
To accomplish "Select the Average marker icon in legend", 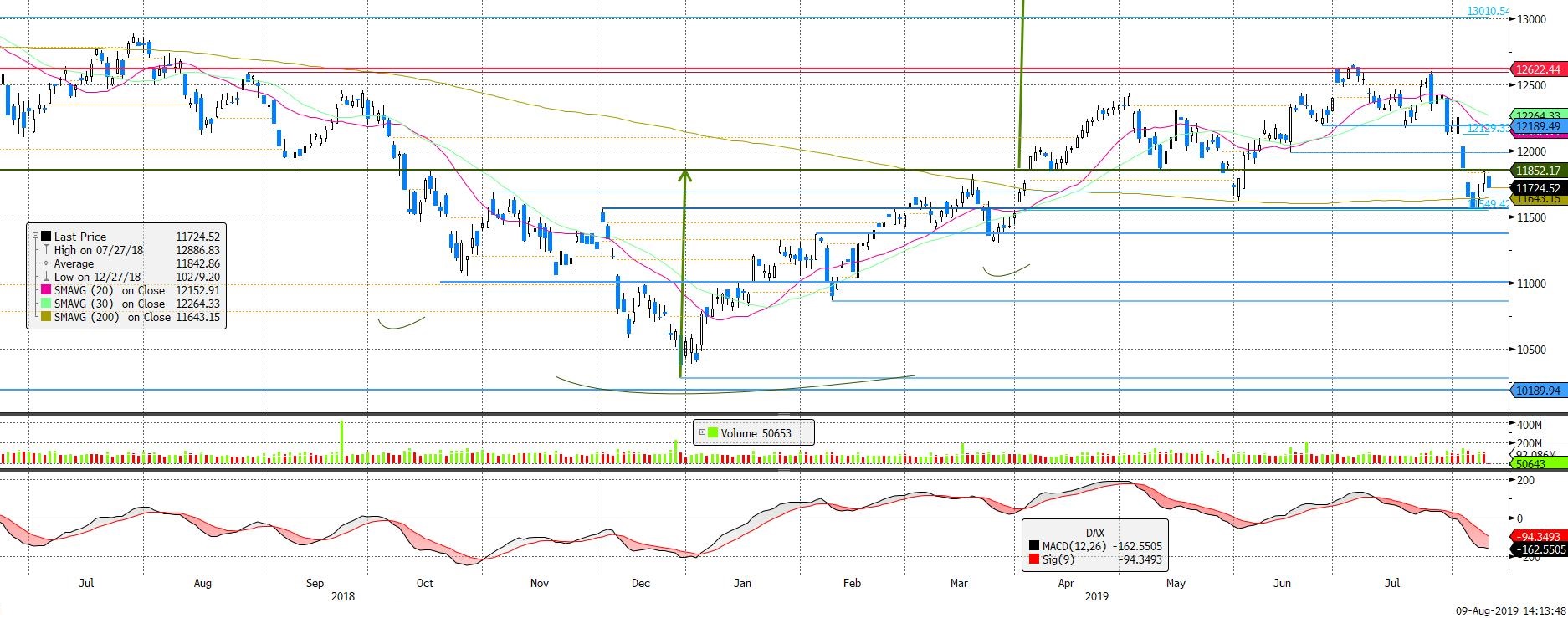I will tap(46, 263).
